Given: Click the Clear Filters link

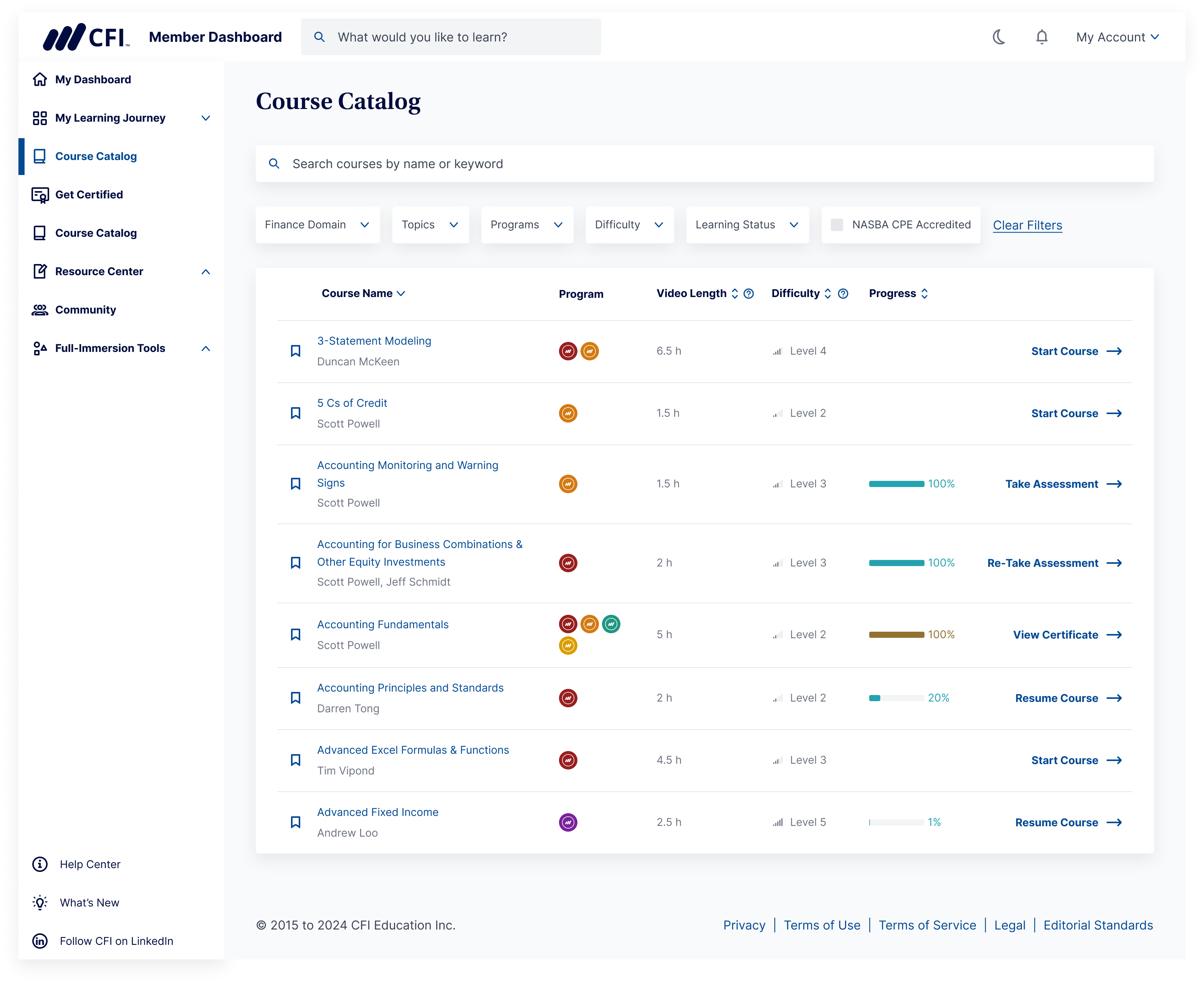Looking at the screenshot, I should pyautogui.click(x=1027, y=225).
